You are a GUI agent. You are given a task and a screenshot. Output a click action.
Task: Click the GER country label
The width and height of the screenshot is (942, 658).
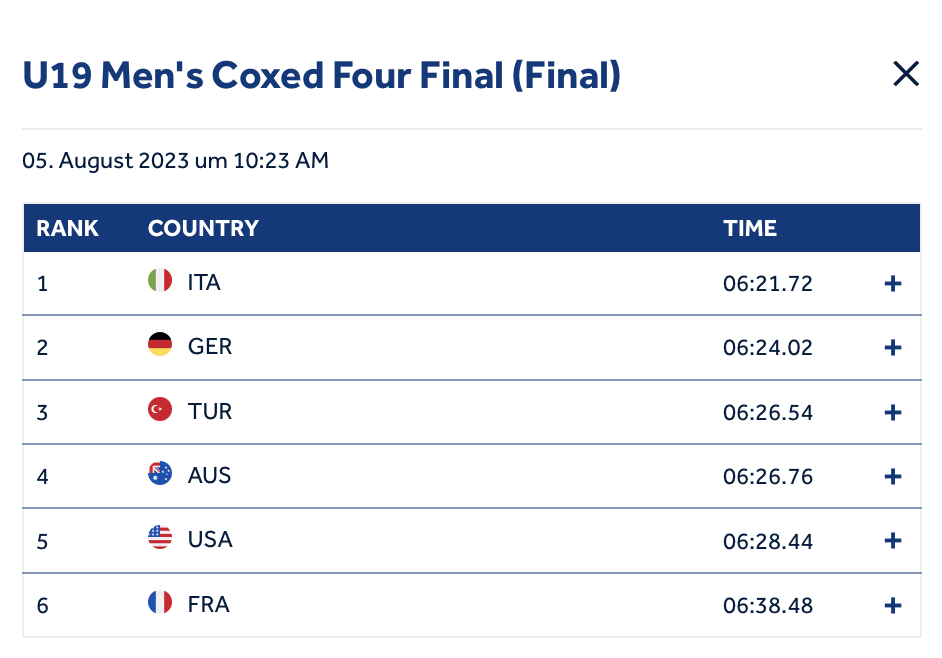(210, 347)
